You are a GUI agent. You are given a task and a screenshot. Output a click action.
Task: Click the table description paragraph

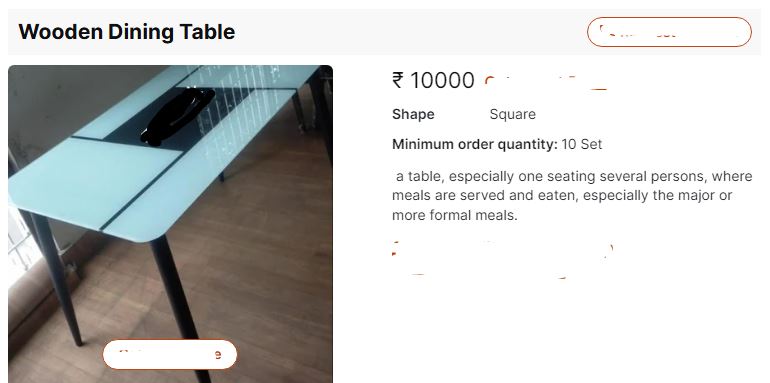[572, 195]
